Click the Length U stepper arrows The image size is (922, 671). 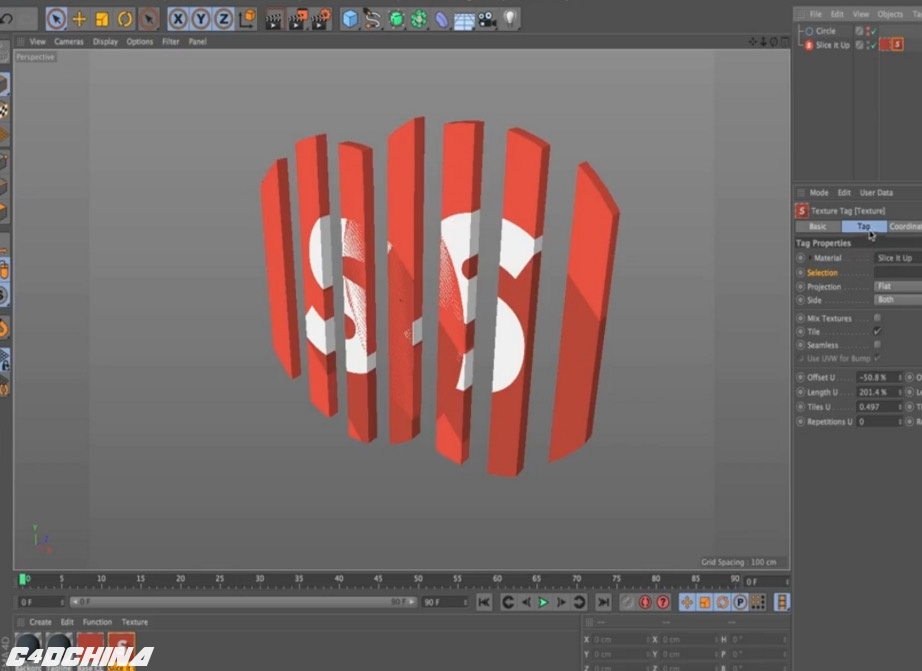[x=900, y=392]
